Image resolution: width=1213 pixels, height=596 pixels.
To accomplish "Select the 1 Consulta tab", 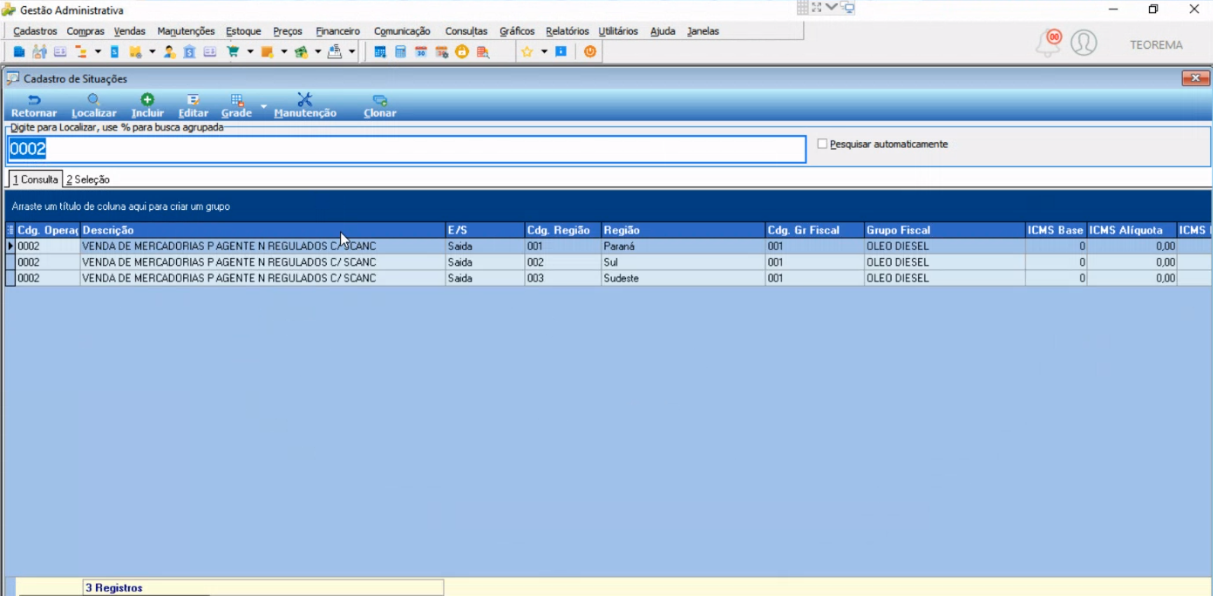I will coord(35,179).
